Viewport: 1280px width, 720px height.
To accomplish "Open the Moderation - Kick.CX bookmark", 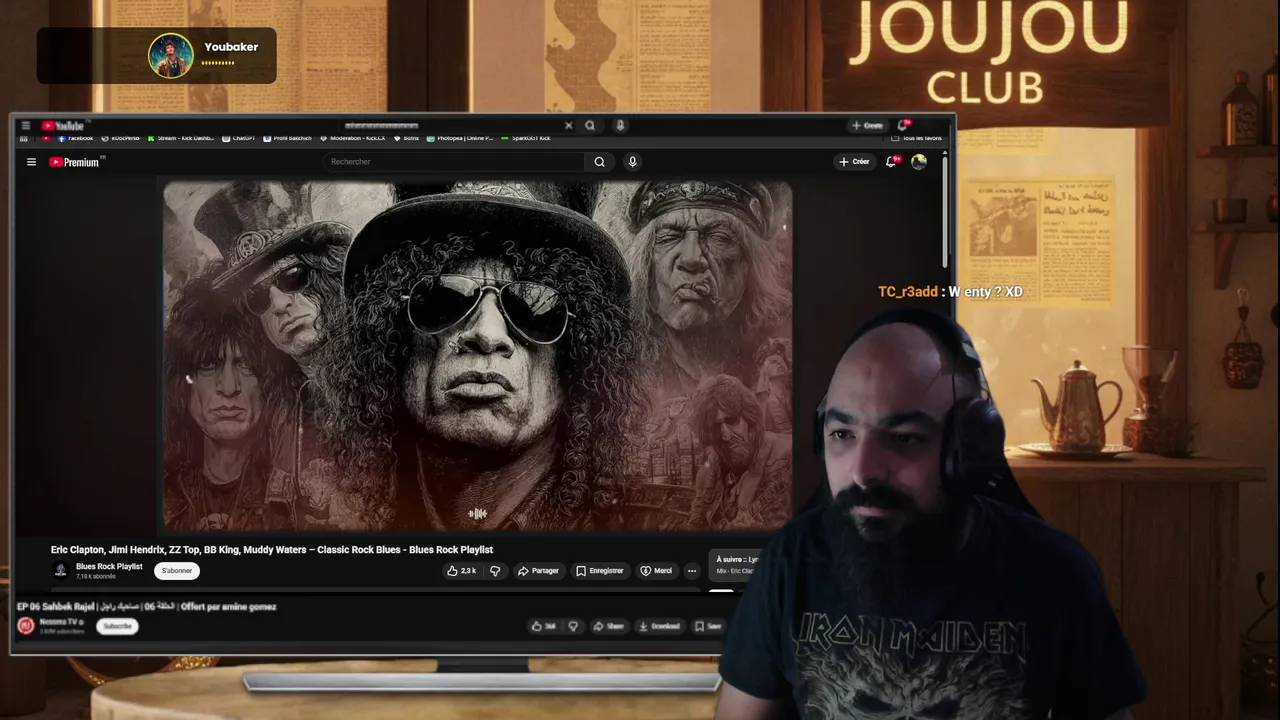I will [x=352, y=138].
